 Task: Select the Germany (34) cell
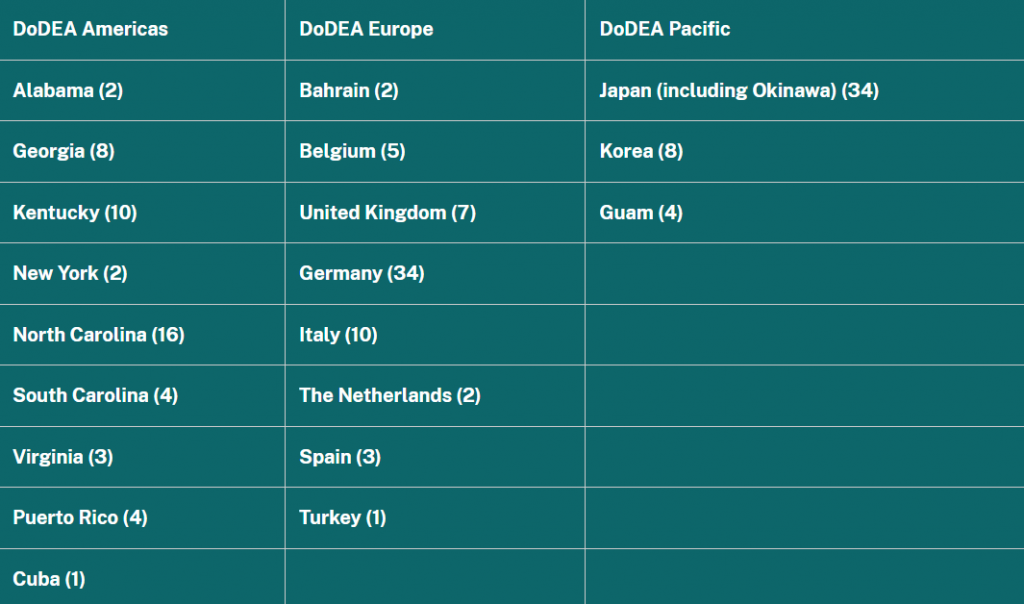[362, 273]
